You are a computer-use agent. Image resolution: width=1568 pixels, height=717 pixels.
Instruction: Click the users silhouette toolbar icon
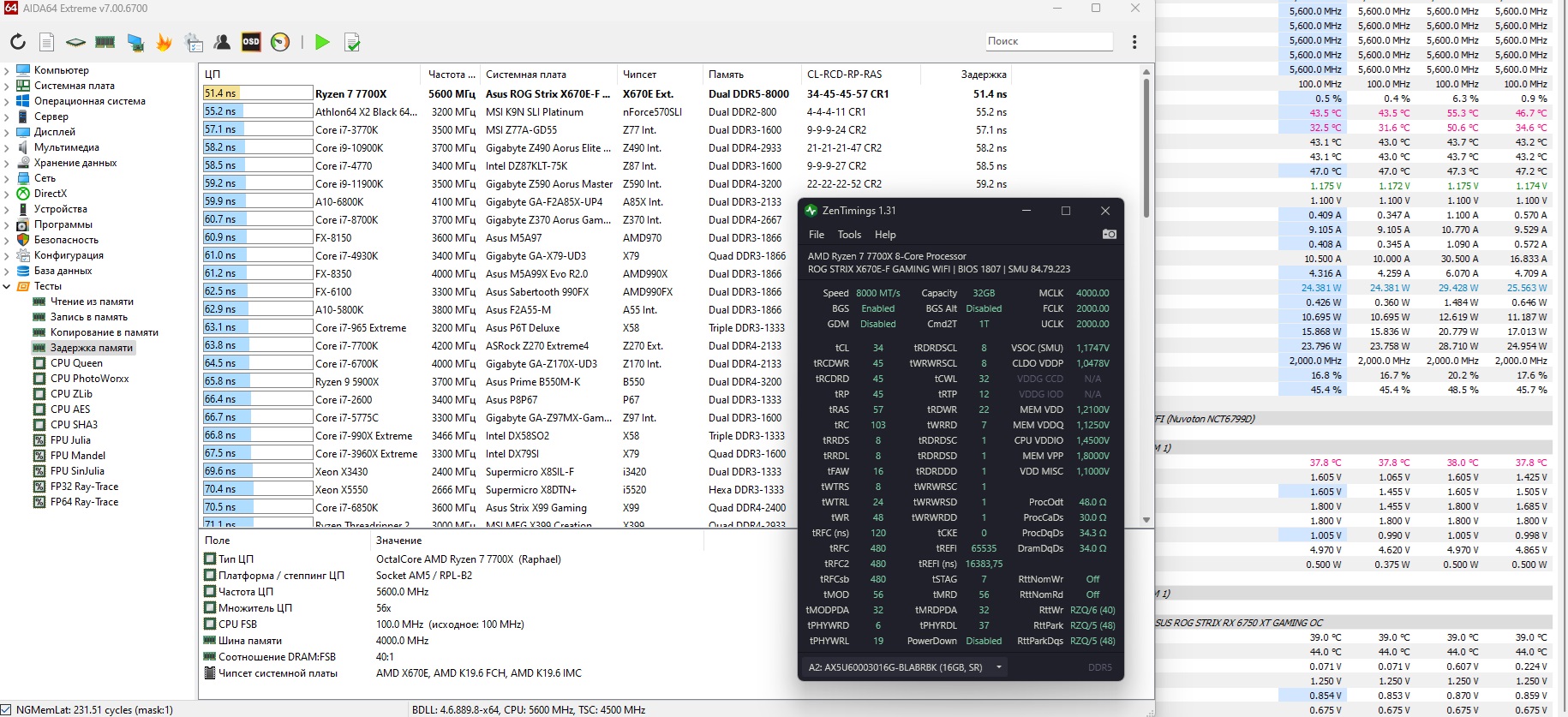[222, 42]
